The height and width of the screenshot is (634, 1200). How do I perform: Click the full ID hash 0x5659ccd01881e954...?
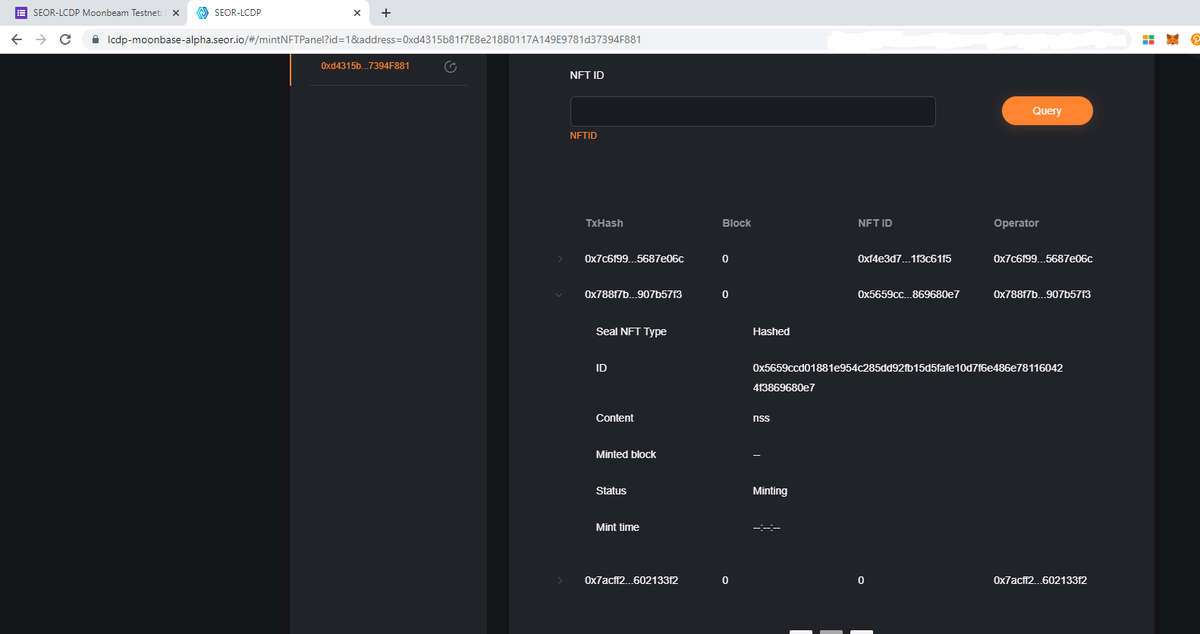908,377
